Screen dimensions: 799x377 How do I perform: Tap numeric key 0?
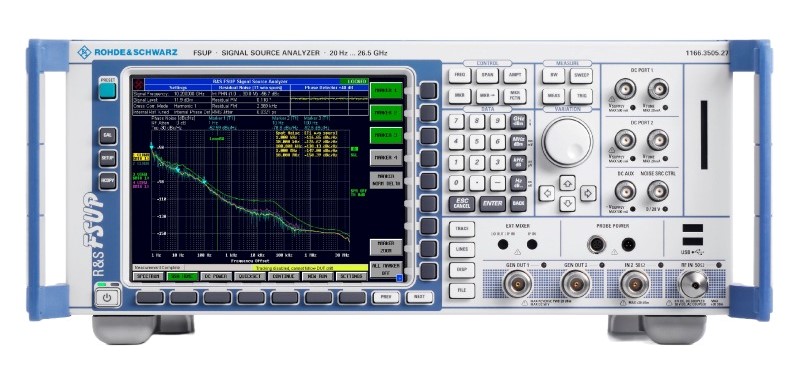pos(456,183)
